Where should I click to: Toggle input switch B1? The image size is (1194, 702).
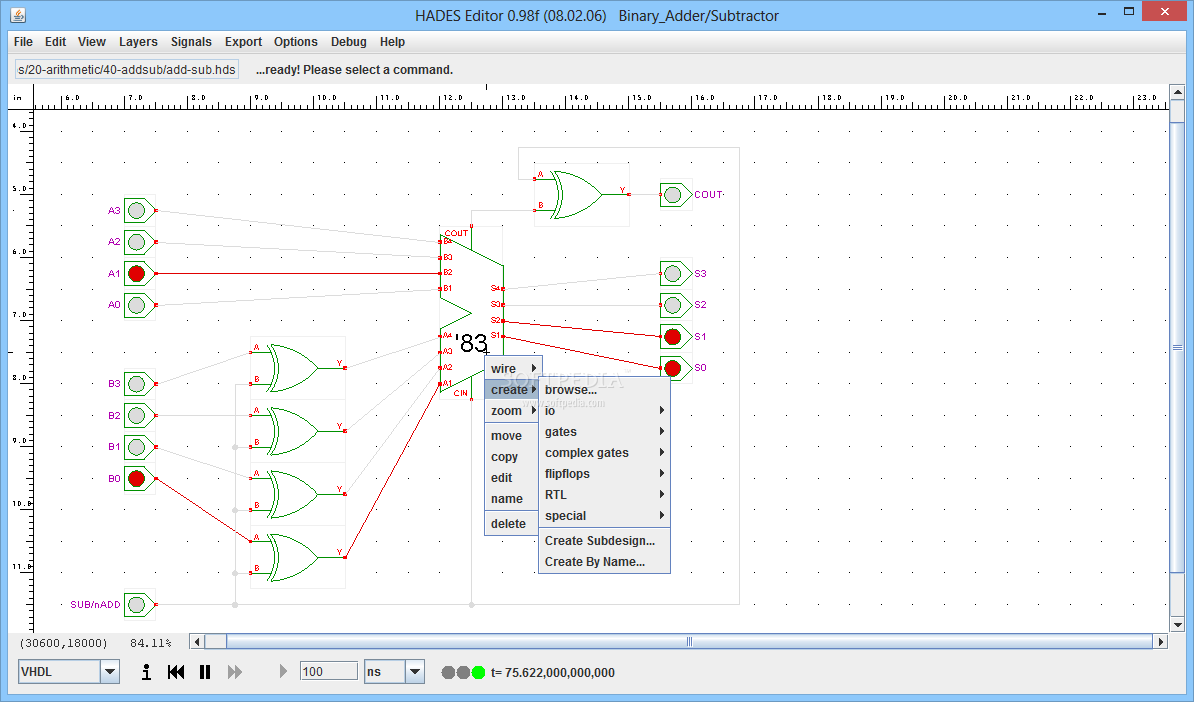pyautogui.click(x=137, y=447)
